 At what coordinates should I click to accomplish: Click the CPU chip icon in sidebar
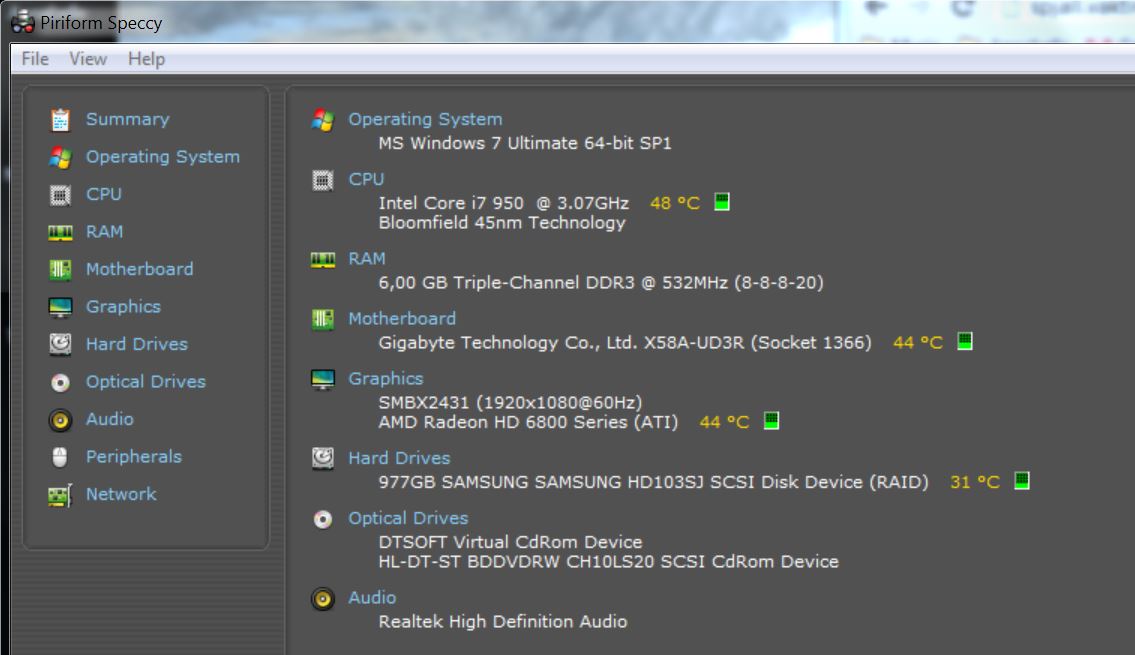pos(60,195)
